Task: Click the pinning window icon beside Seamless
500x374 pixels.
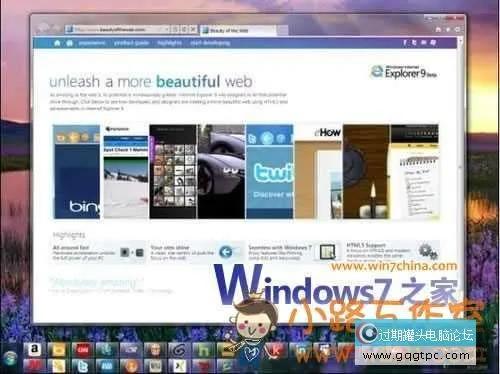Action: 328,252
